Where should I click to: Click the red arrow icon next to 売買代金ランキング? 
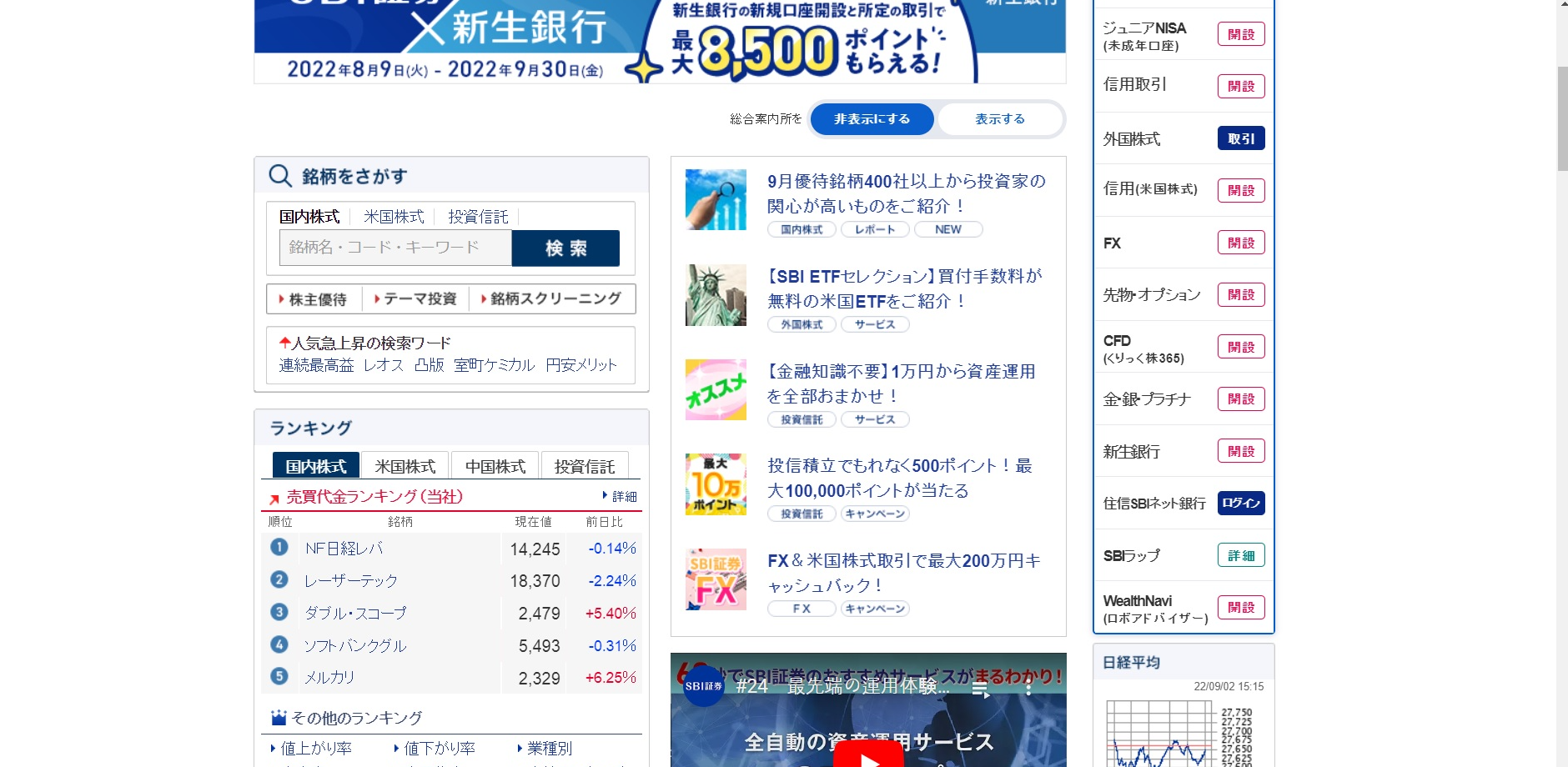(x=274, y=499)
